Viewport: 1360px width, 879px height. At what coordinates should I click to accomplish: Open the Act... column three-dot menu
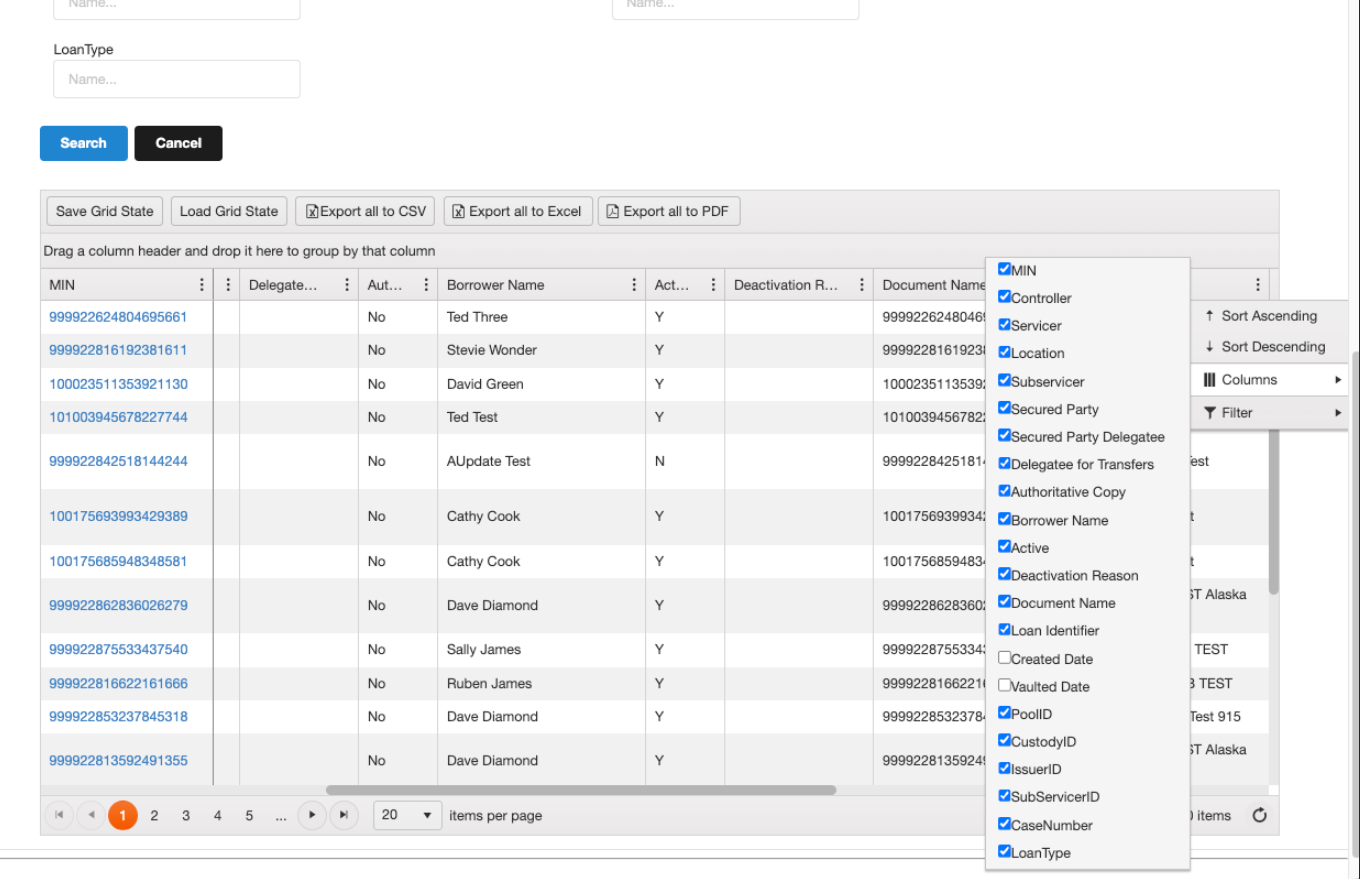click(x=713, y=285)
